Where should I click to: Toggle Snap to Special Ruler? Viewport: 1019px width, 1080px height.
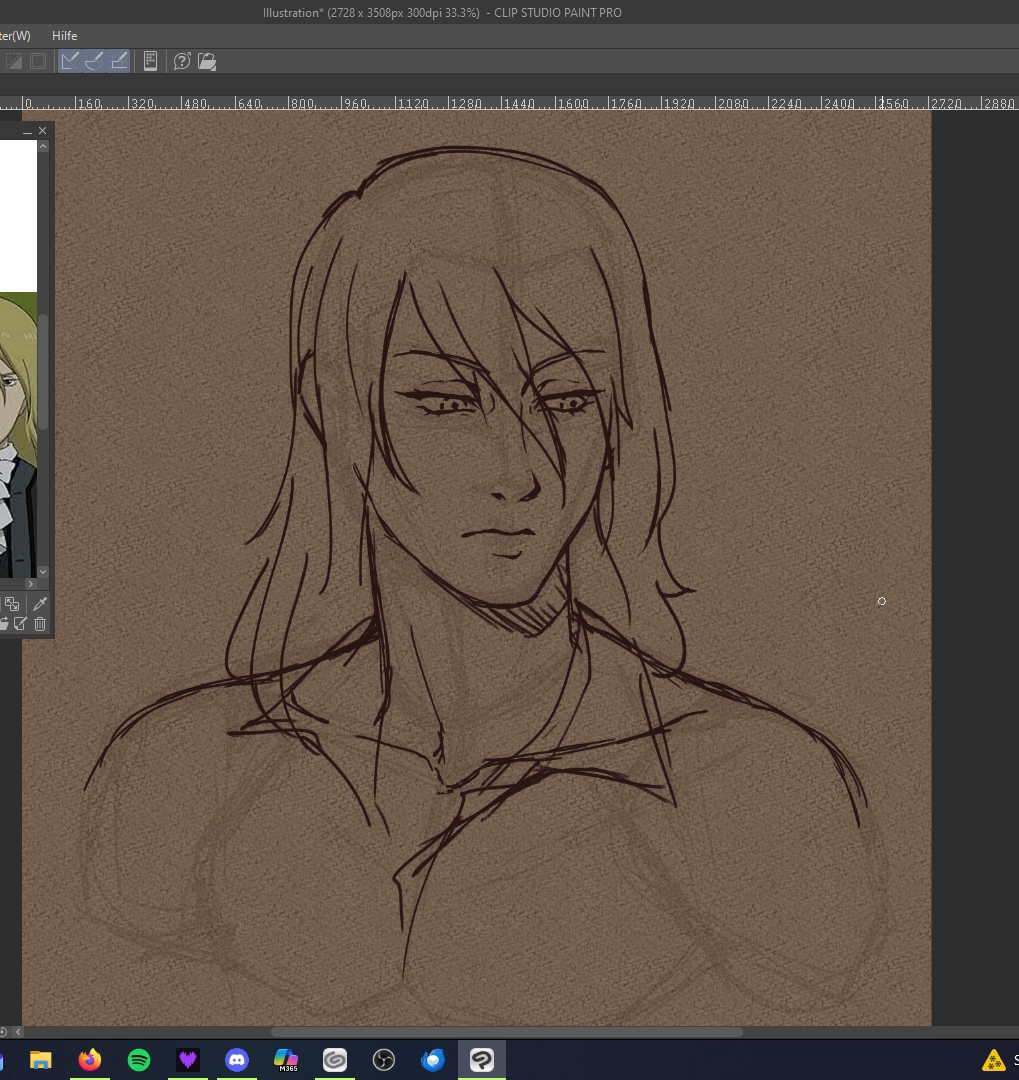(94, 61)
